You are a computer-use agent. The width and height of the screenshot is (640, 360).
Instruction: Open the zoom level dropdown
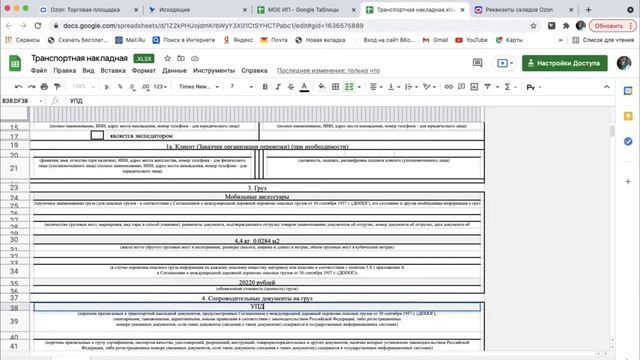point(83,87)
